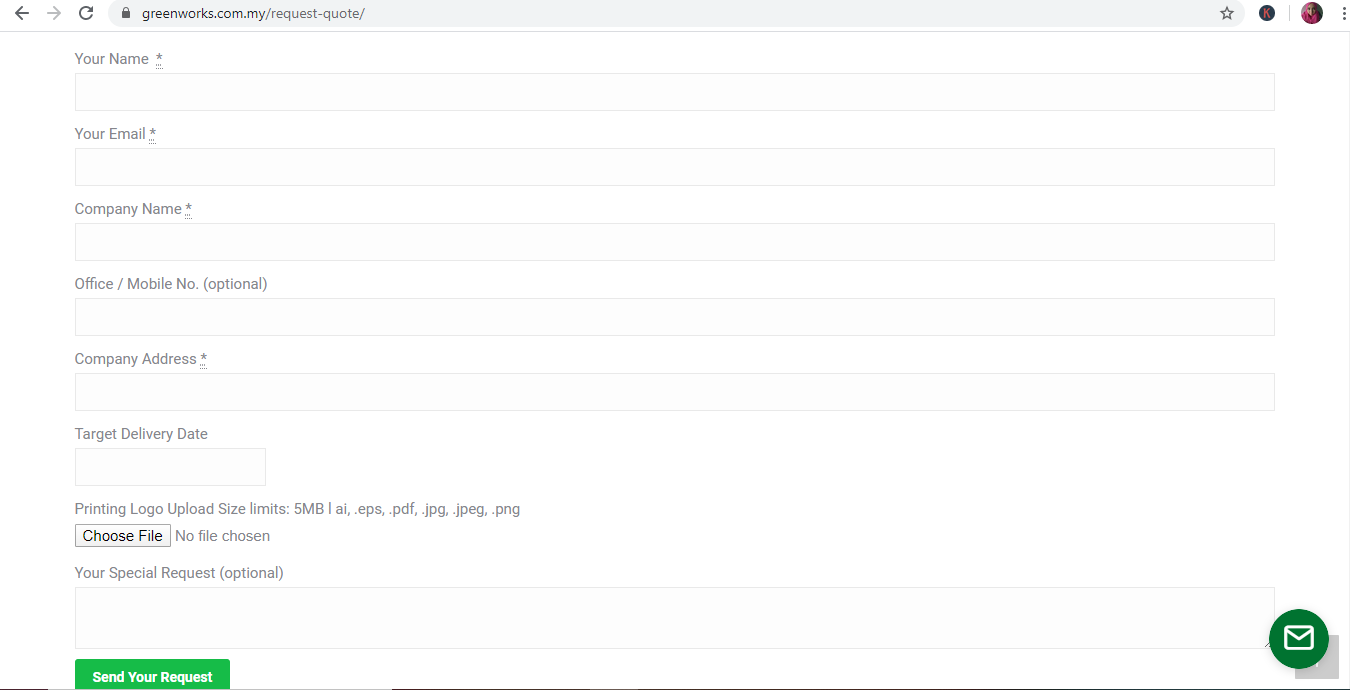
Task: Click the browser forward arrow
Action: coord(54,13)
